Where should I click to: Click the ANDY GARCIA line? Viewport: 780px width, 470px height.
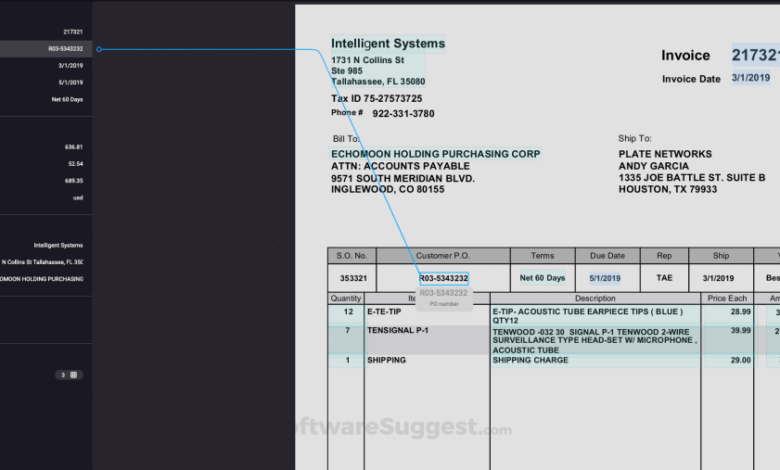654,166
